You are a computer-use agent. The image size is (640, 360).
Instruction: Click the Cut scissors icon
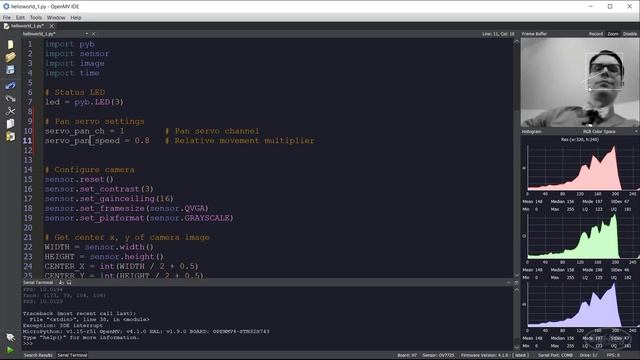[10, 111]
